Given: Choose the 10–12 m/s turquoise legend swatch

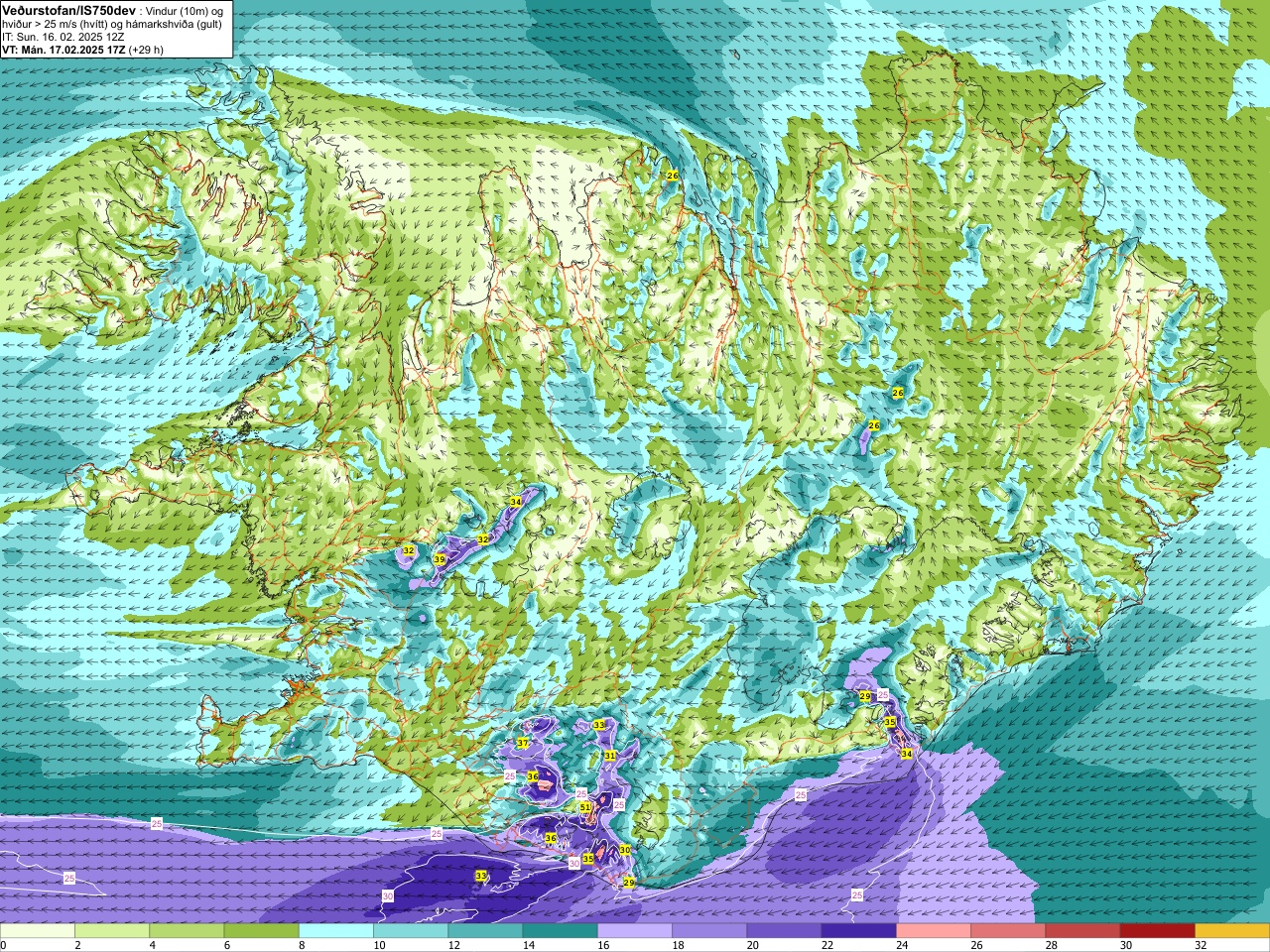Looking at the screenshot, I should tap(411, 931).
